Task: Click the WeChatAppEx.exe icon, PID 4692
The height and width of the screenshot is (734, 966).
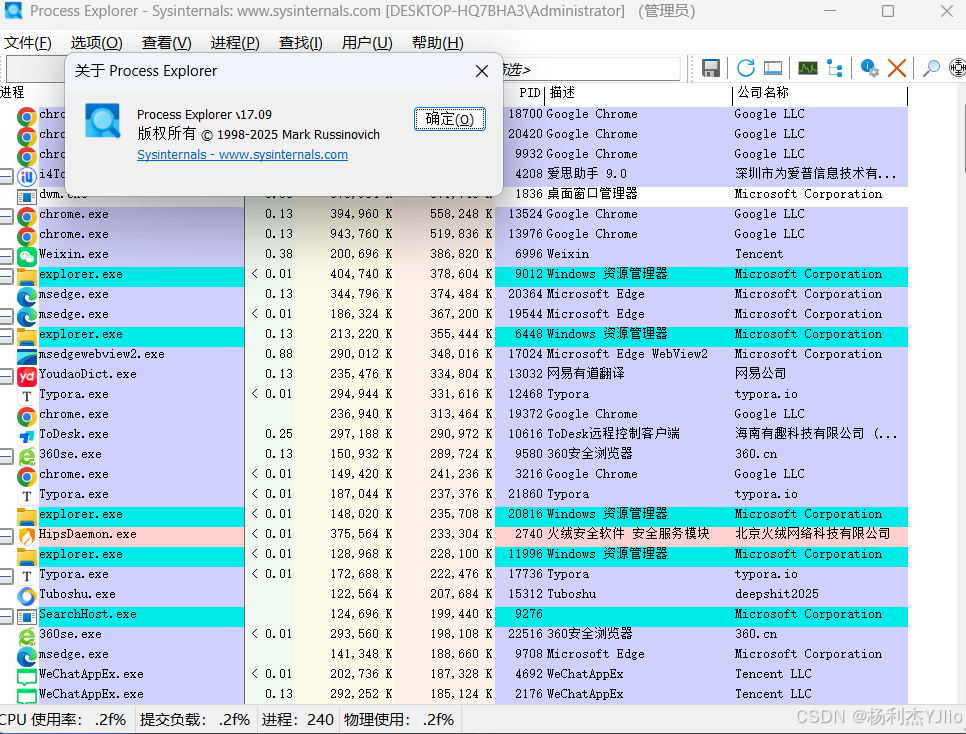Action: click(26, 675)
